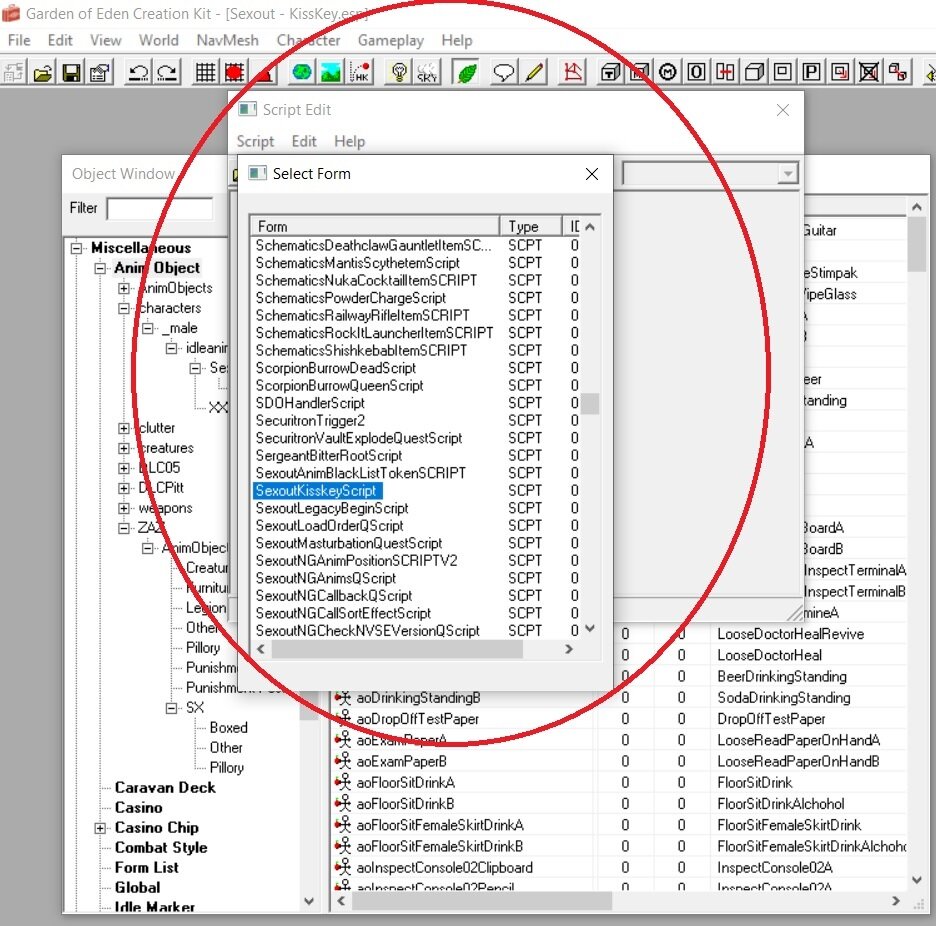The image size is (936, 926).
Task: Open Script menu in Script Edit window
Action: pyautogui.click(x=255, y=141)
